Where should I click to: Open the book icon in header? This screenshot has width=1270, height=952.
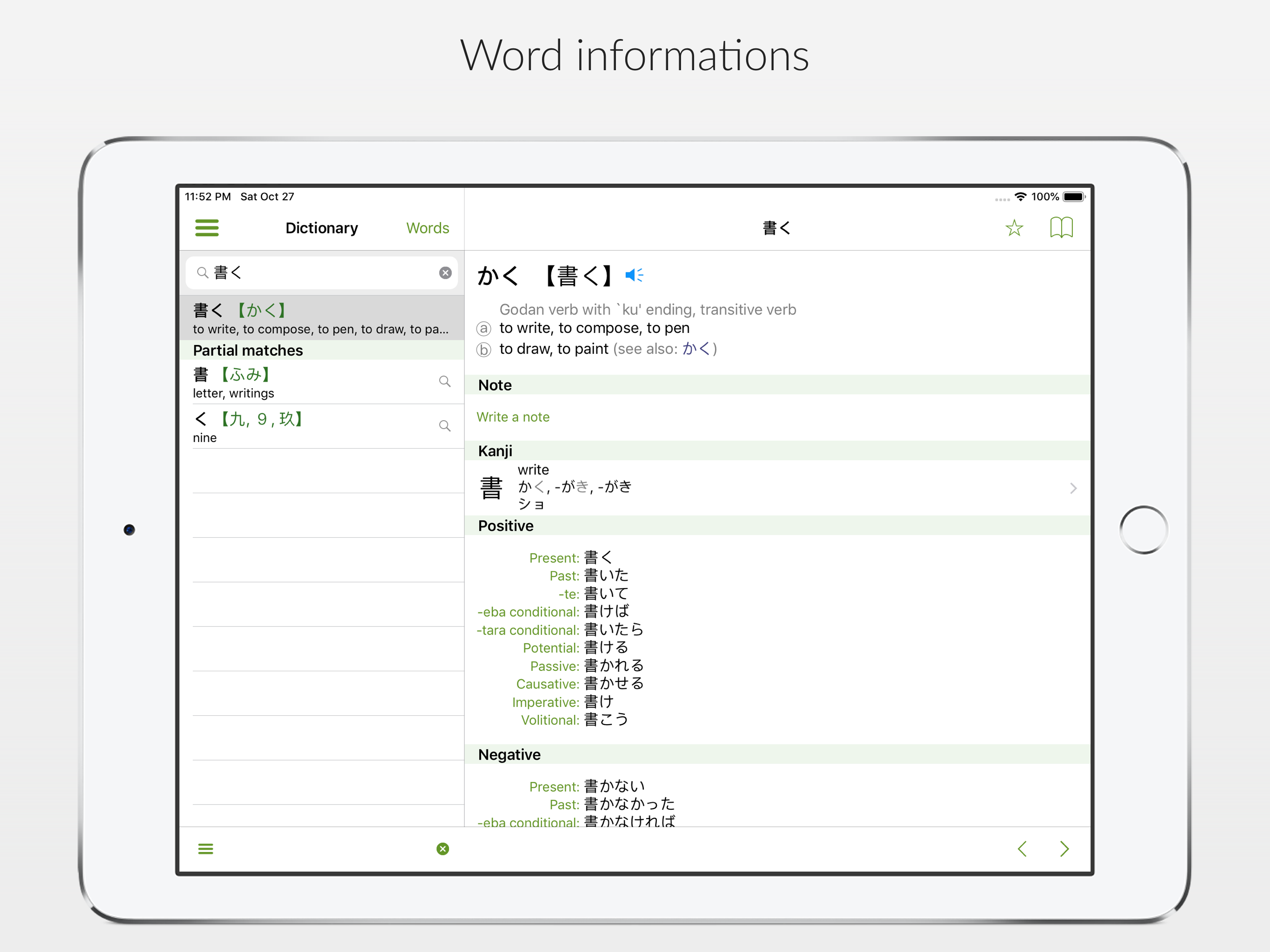click(1061, 227)
